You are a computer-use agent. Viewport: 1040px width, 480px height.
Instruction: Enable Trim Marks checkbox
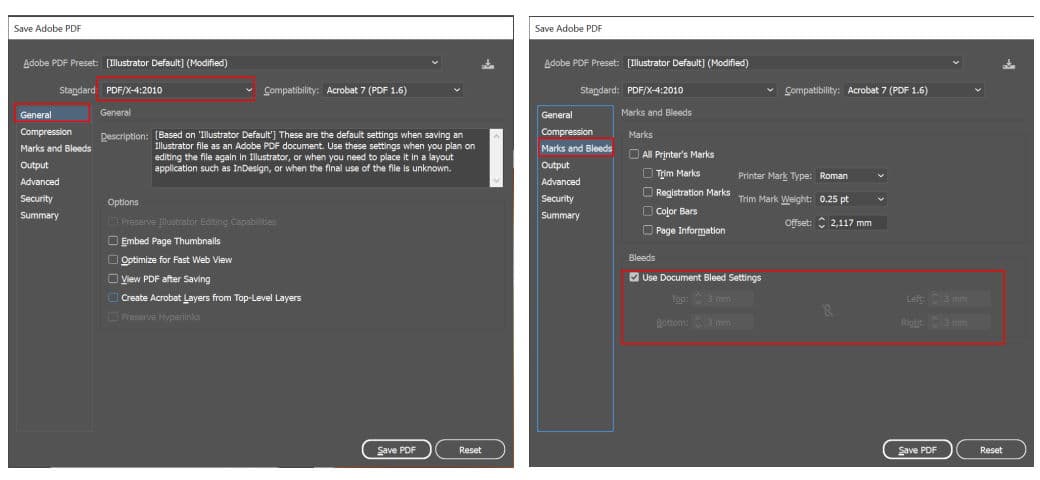pos(648,173)
